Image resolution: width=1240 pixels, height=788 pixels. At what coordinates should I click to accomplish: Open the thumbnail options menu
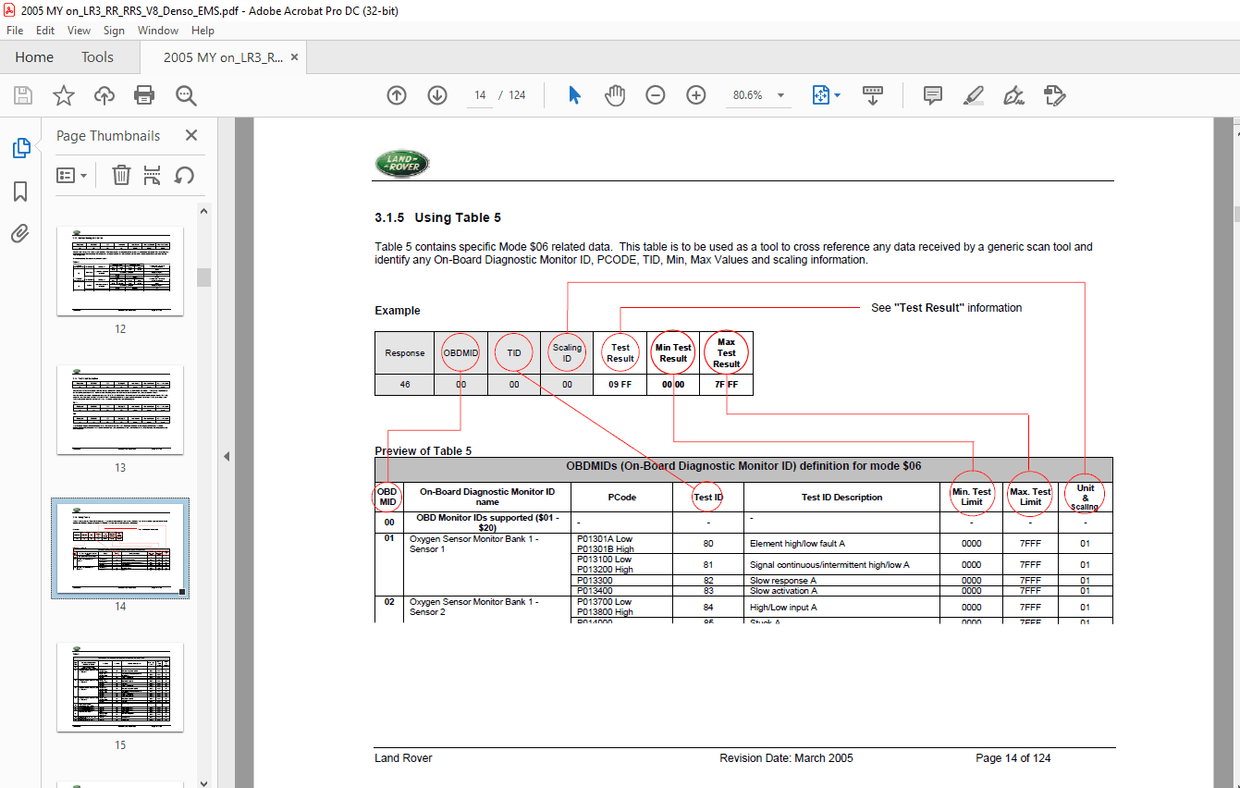click(71, 173)
